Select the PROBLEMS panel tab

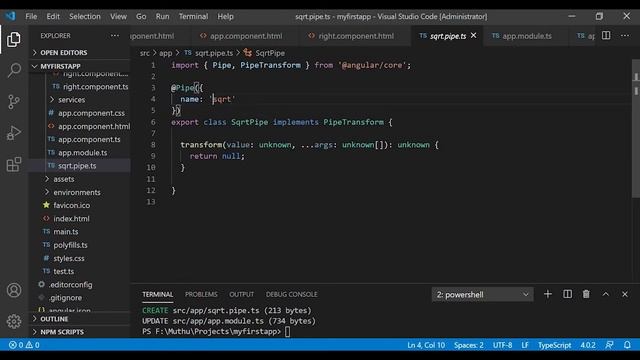pyautogui.click(x=201, y=294)
